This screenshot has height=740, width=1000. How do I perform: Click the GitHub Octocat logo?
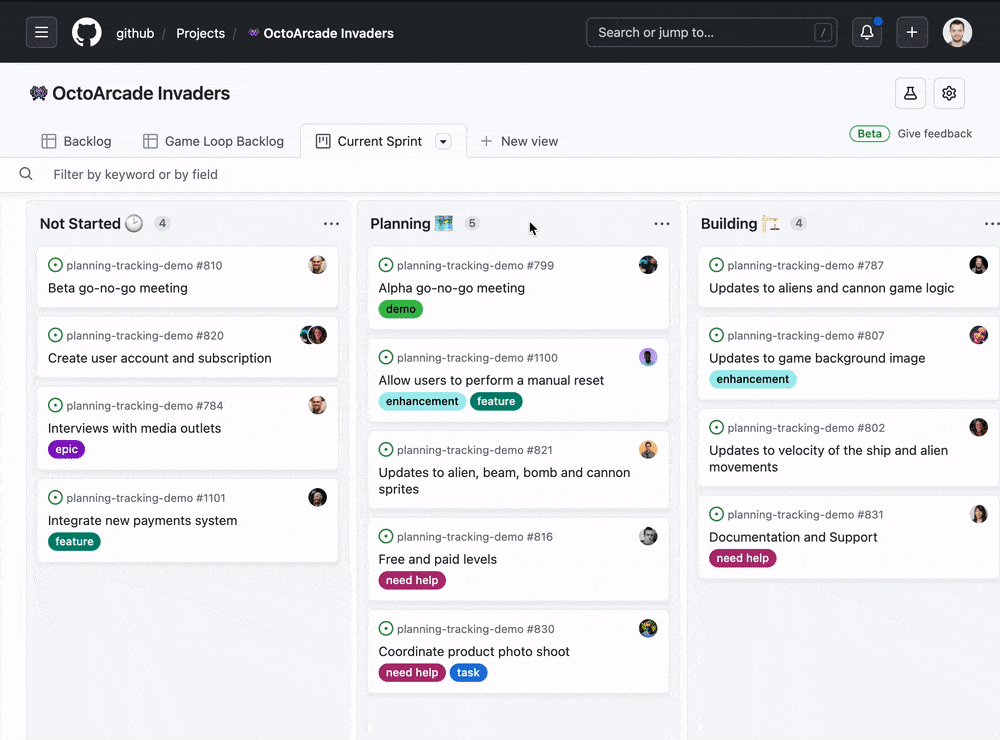pyautogui.click(x=87, y=33)
